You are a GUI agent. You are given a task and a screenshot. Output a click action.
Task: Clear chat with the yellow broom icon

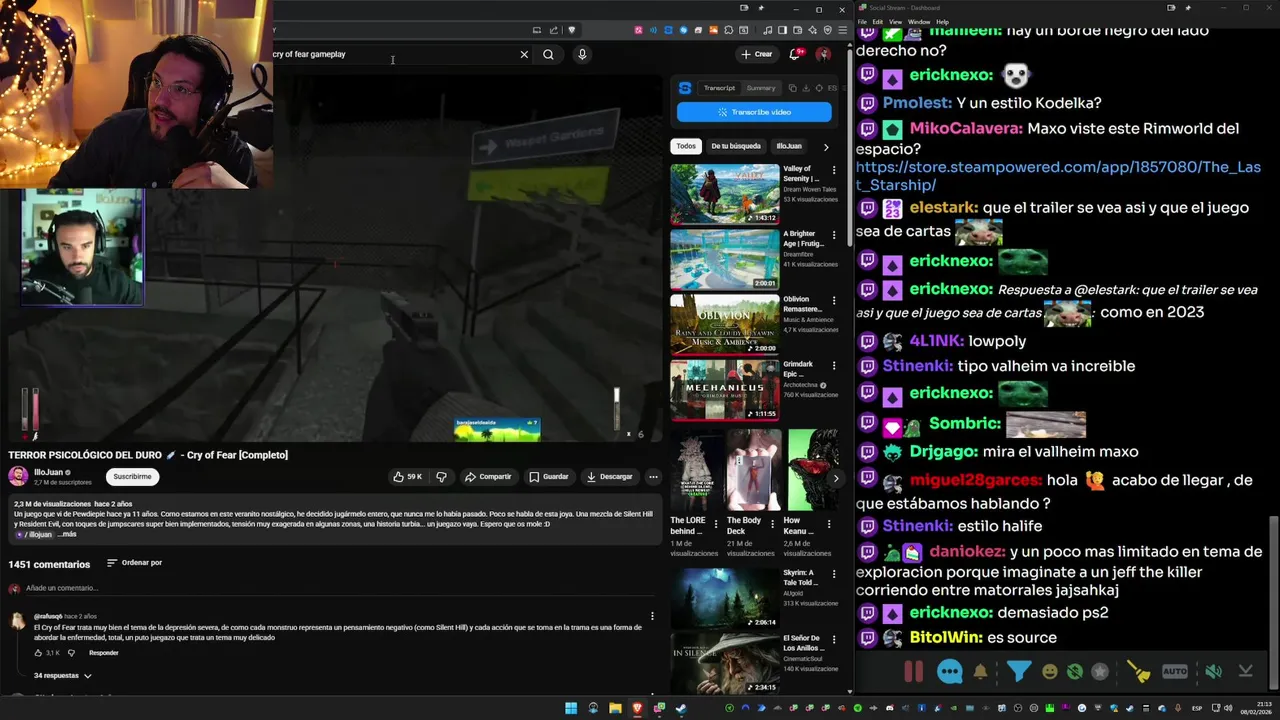point(1138,672)
